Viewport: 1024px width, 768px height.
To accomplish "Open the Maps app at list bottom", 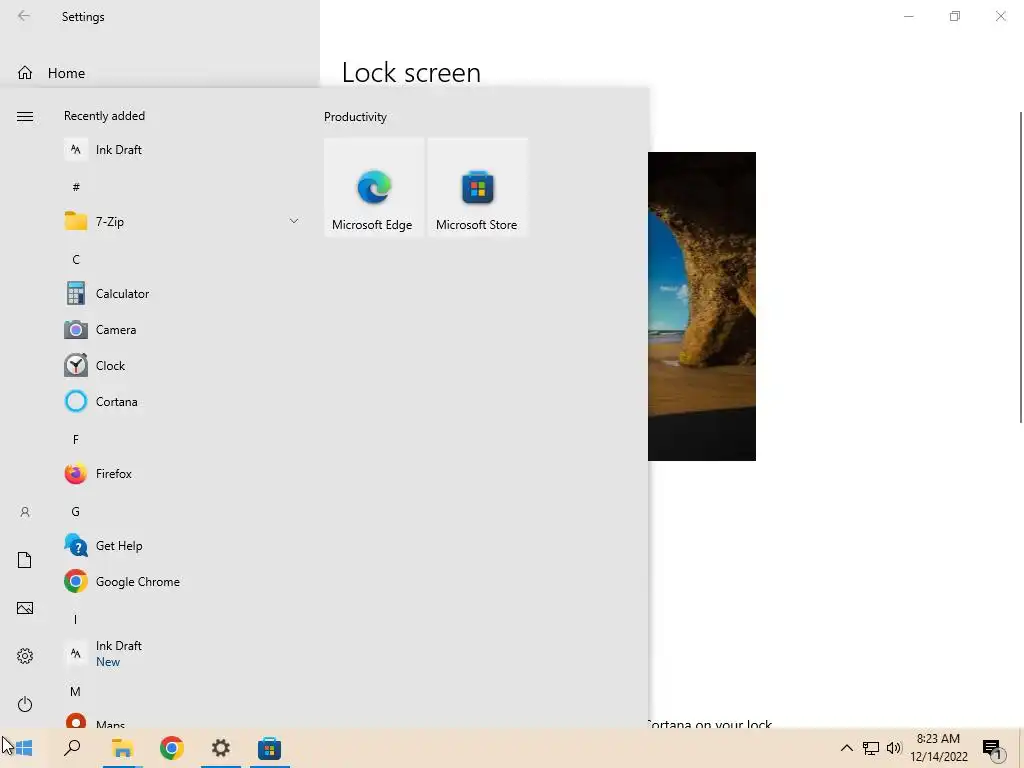I will pos(182,721).
